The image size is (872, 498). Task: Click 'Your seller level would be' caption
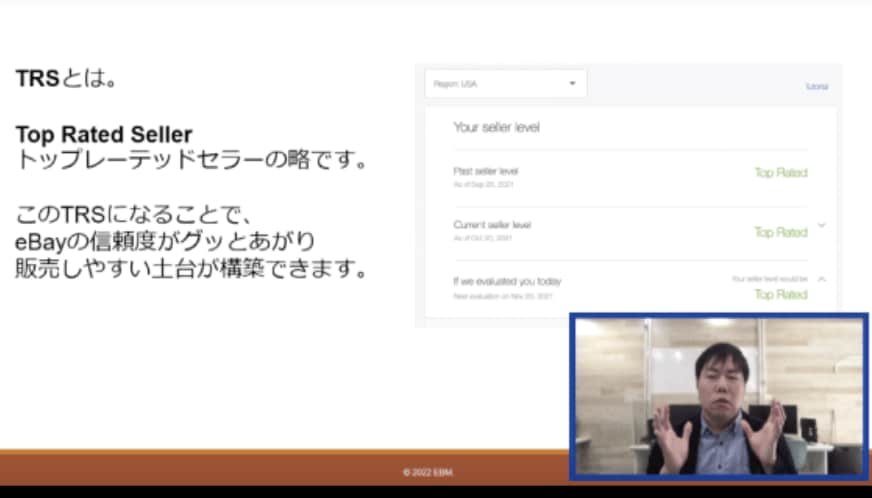770,279
